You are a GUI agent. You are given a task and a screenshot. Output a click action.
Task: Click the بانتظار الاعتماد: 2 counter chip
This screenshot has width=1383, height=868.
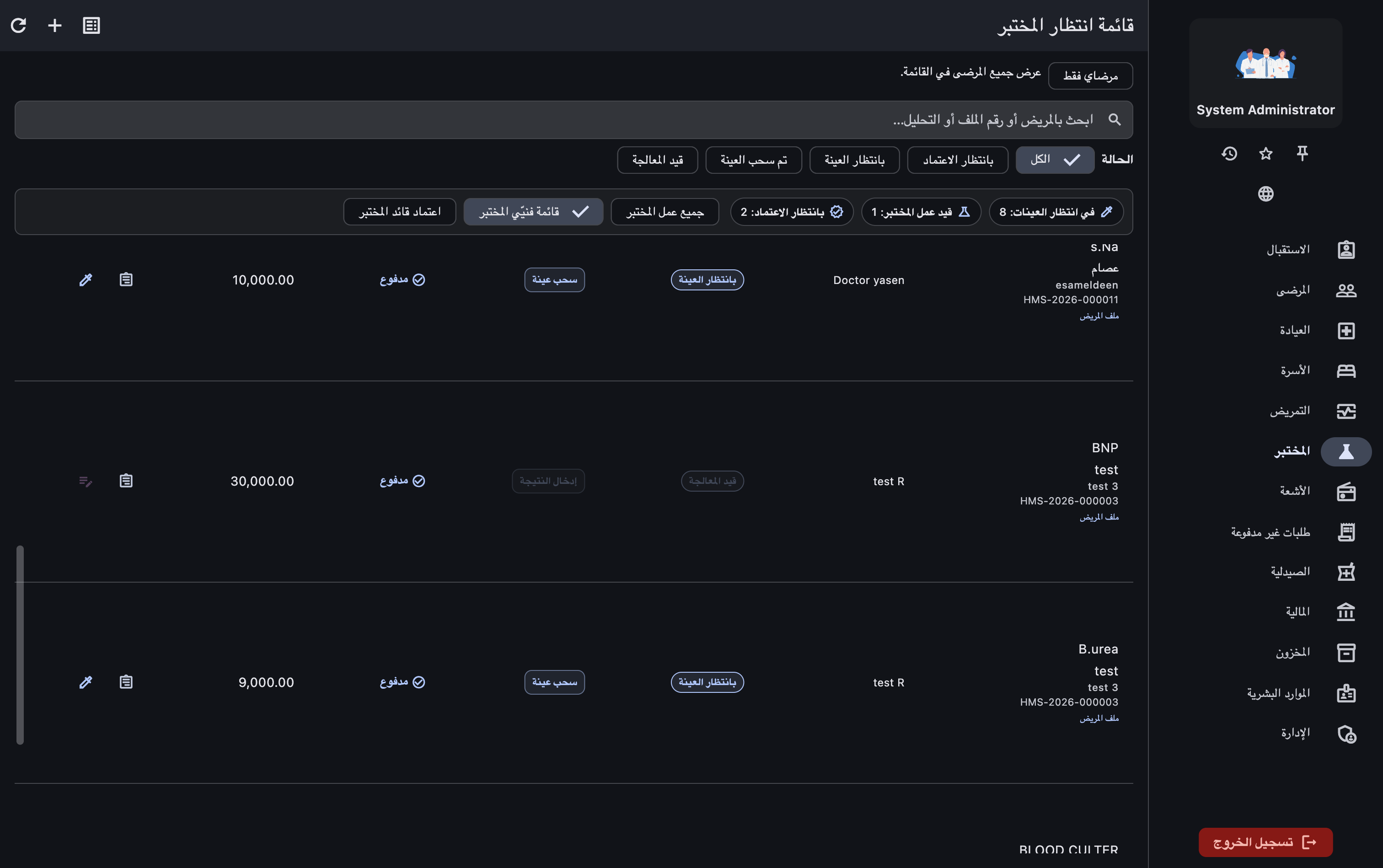pyautogui.click(x=792, y=212)
